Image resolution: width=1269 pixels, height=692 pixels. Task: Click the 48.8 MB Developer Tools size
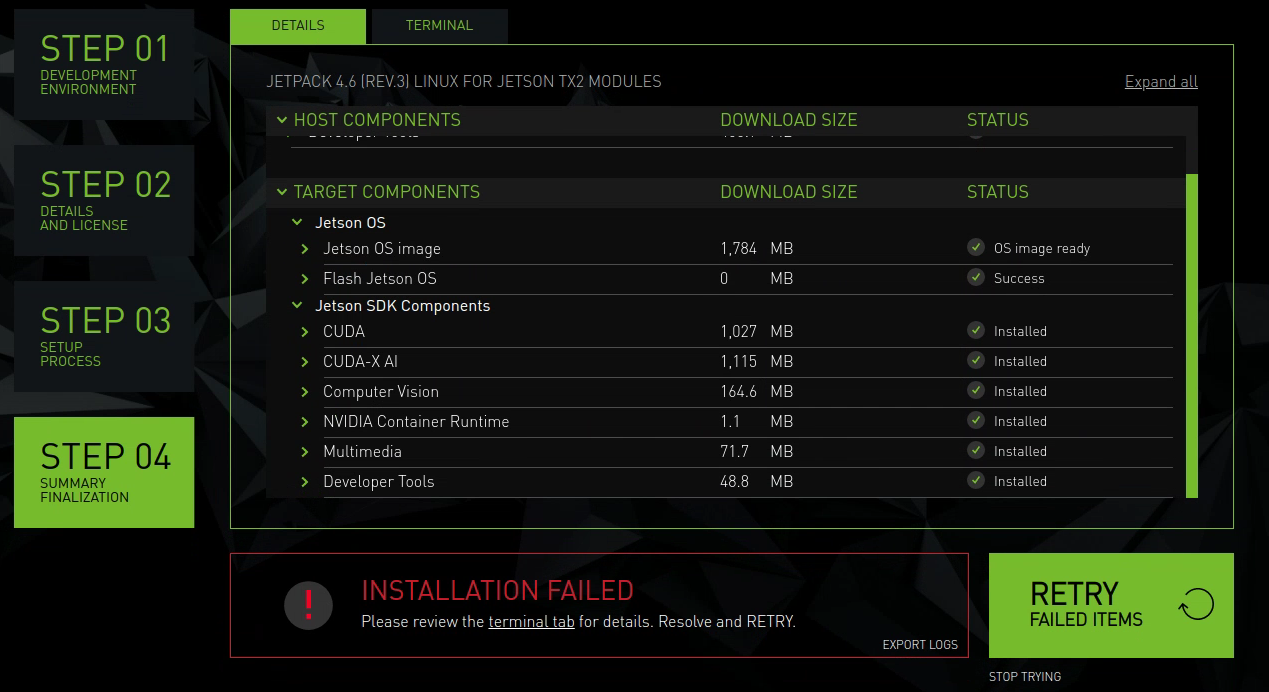[757, 481]
